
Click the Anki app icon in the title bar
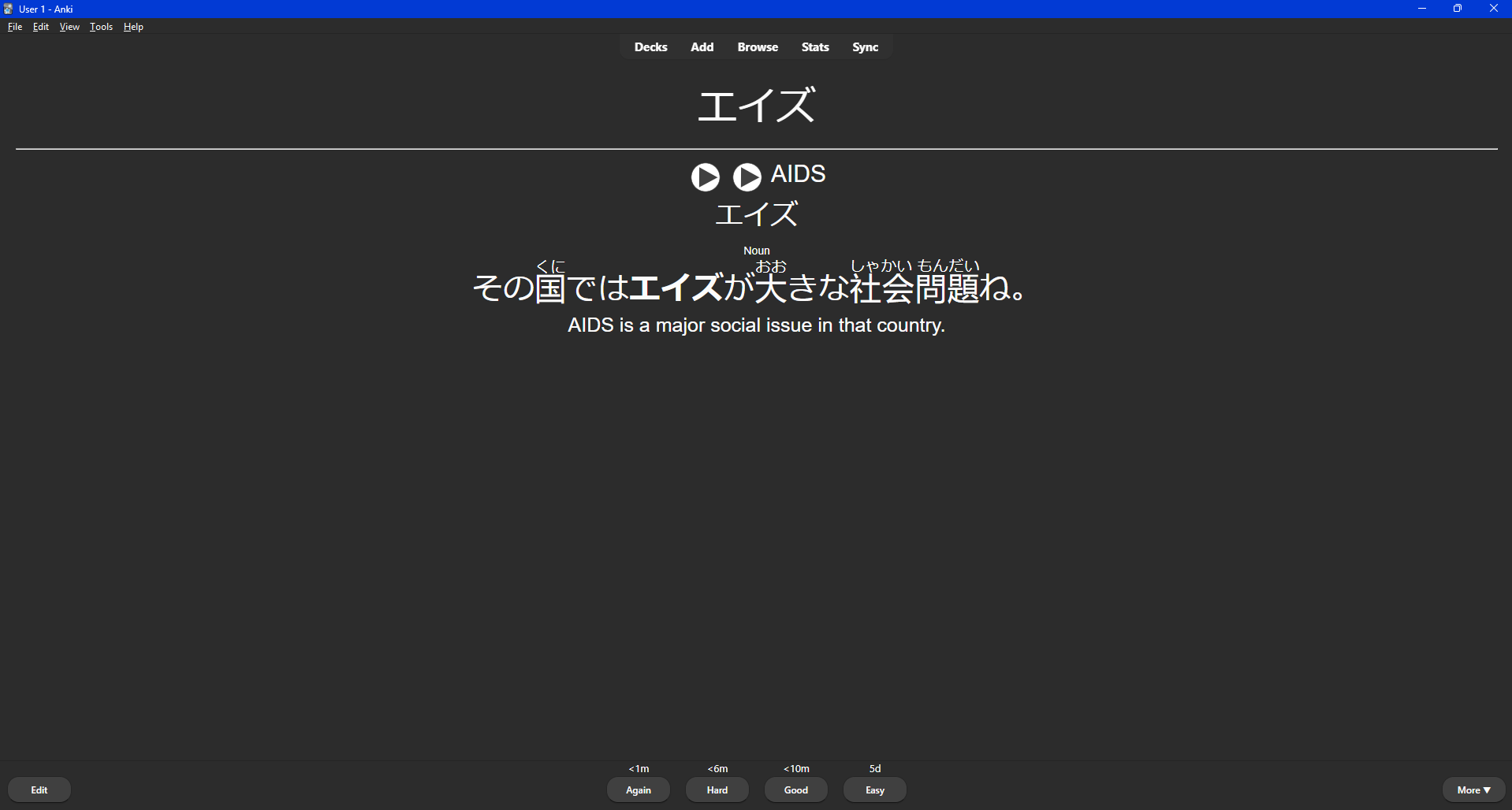[x=8, y=9]
